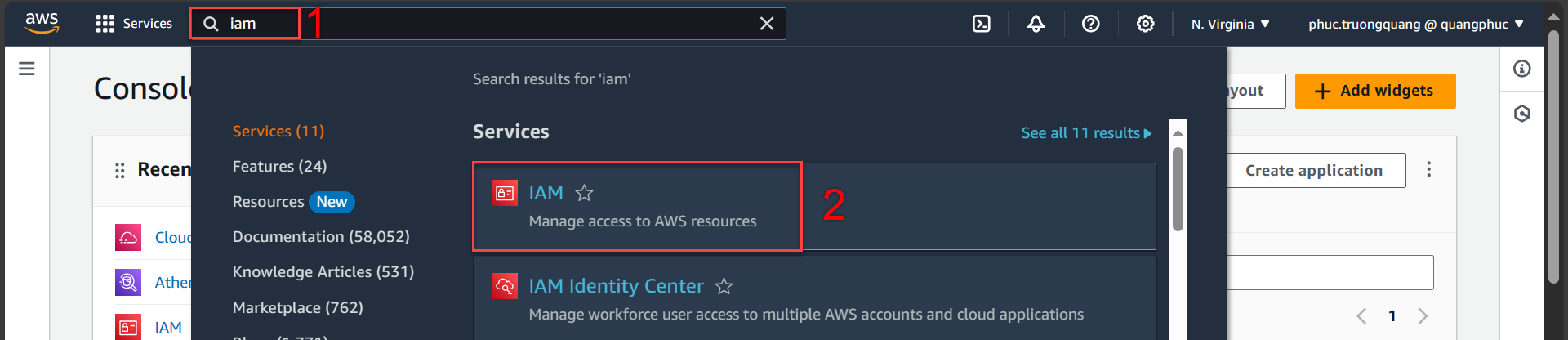Viewport: 1568px width, 340px height.
Task: Select Features (24) result category
Action: coord(279,167)
